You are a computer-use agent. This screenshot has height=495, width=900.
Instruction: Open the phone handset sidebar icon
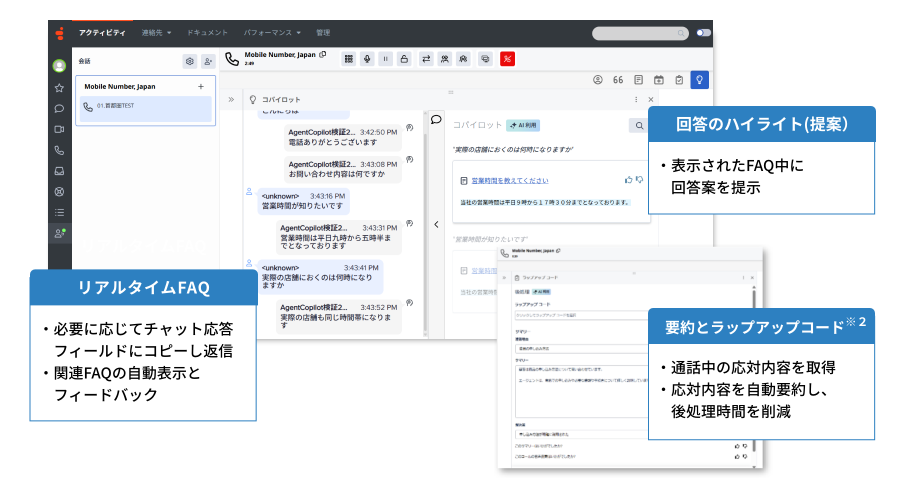pyautogui.click(x=59, y=150)
